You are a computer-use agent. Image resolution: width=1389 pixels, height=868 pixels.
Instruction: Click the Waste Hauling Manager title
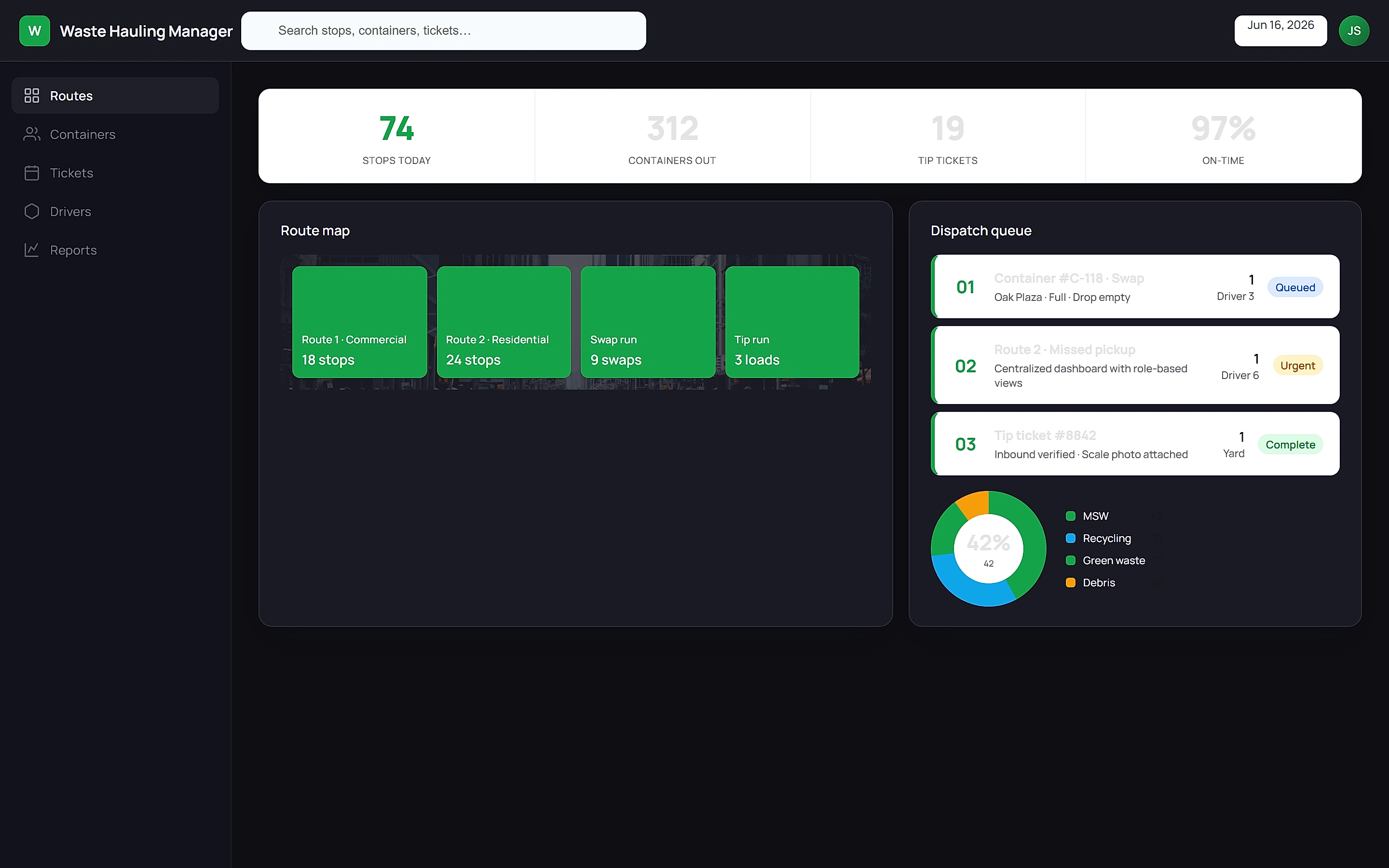(146, 31)
